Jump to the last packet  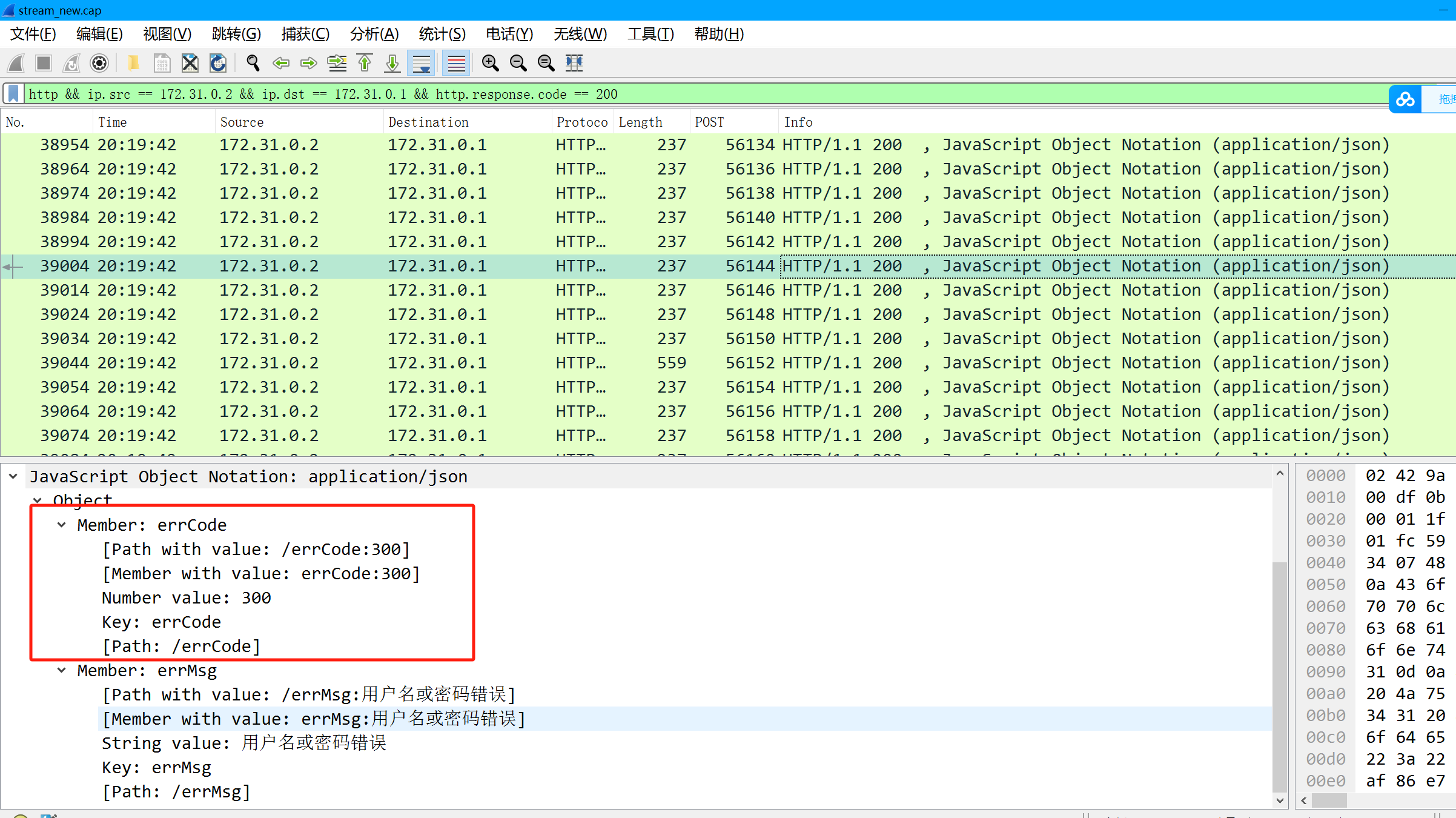(x=392, y=63)
